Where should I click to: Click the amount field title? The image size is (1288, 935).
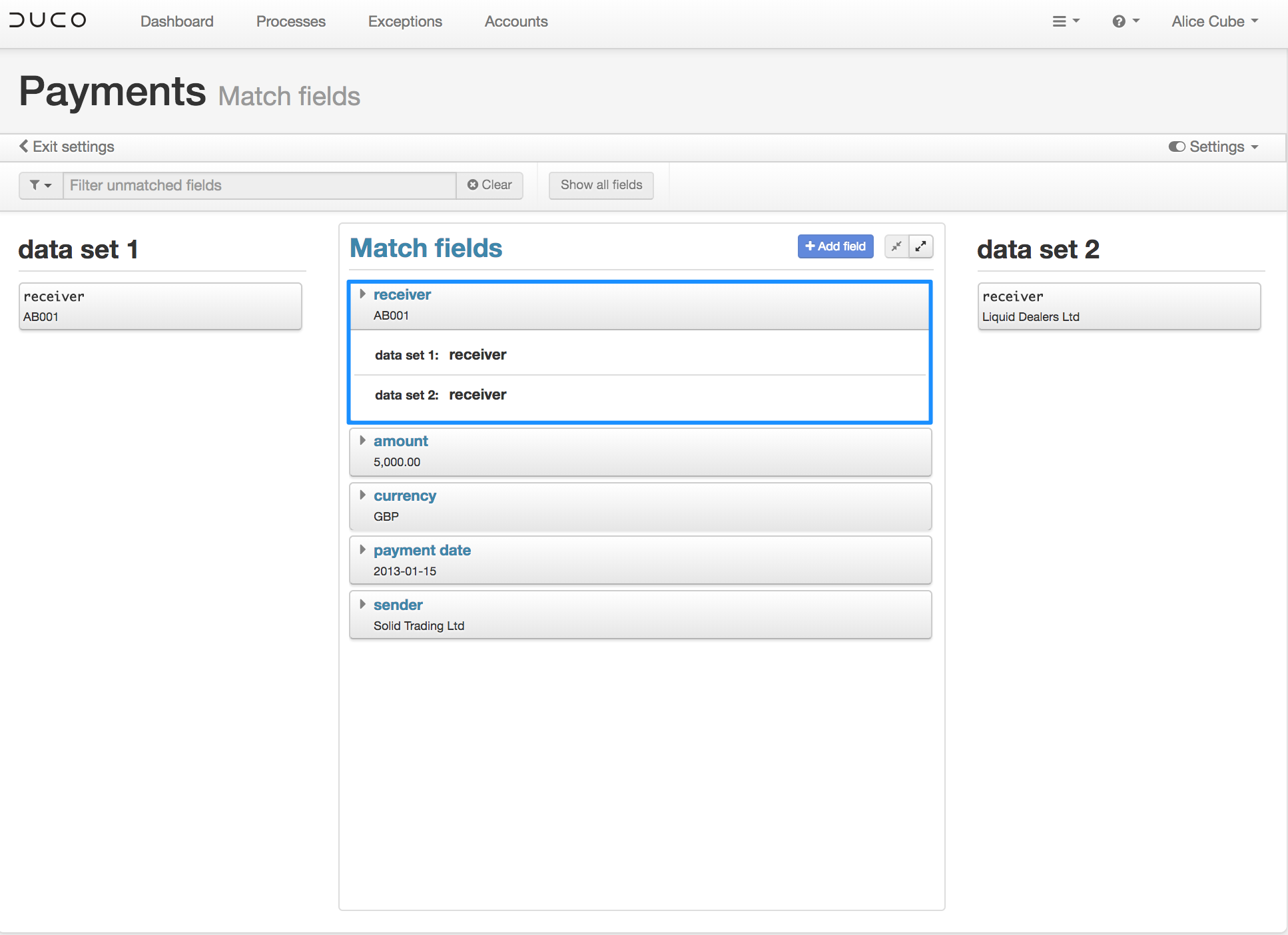[401, 441]
